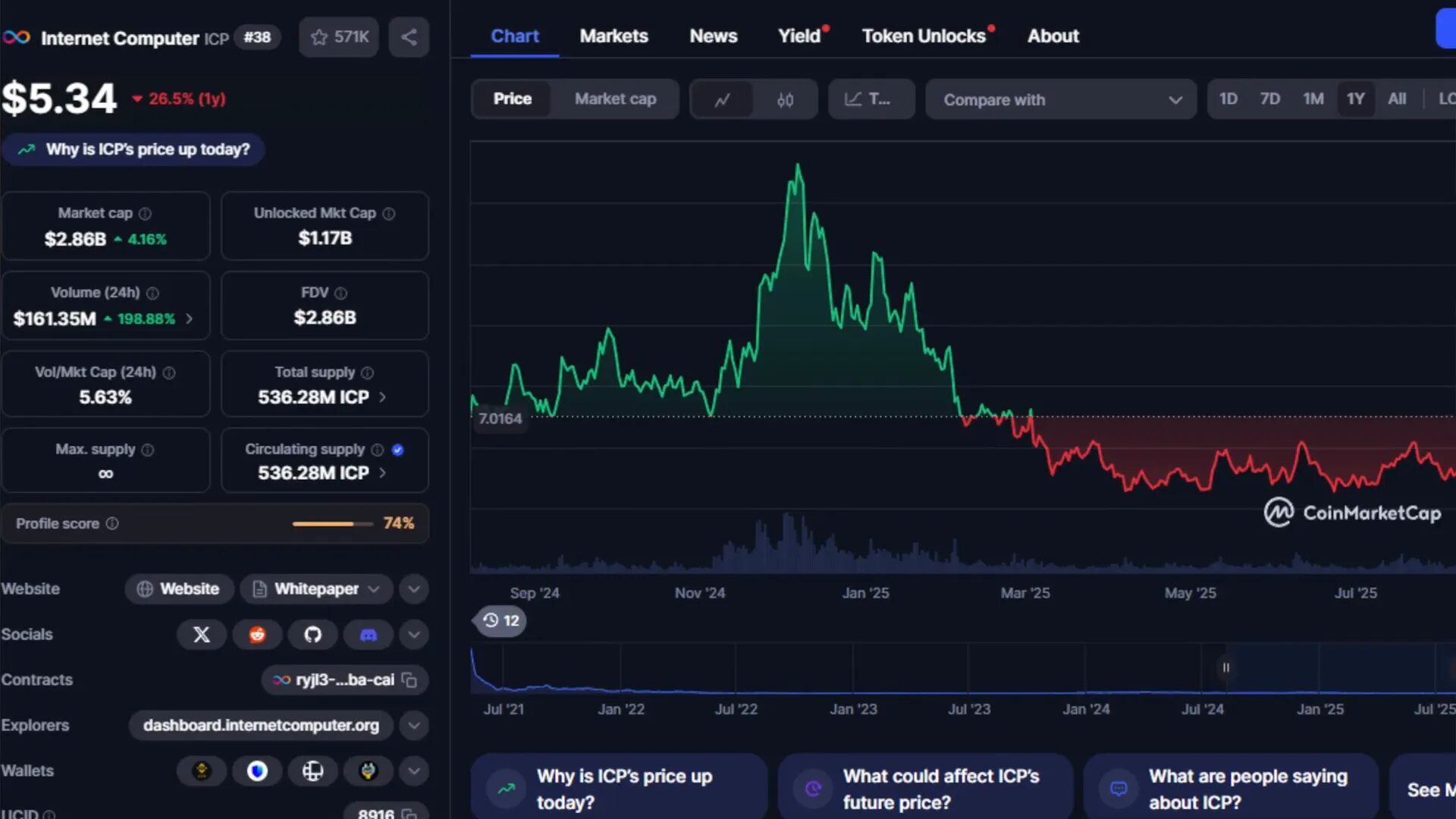Open the Compare with dropdown

[x=1060, y=99]
